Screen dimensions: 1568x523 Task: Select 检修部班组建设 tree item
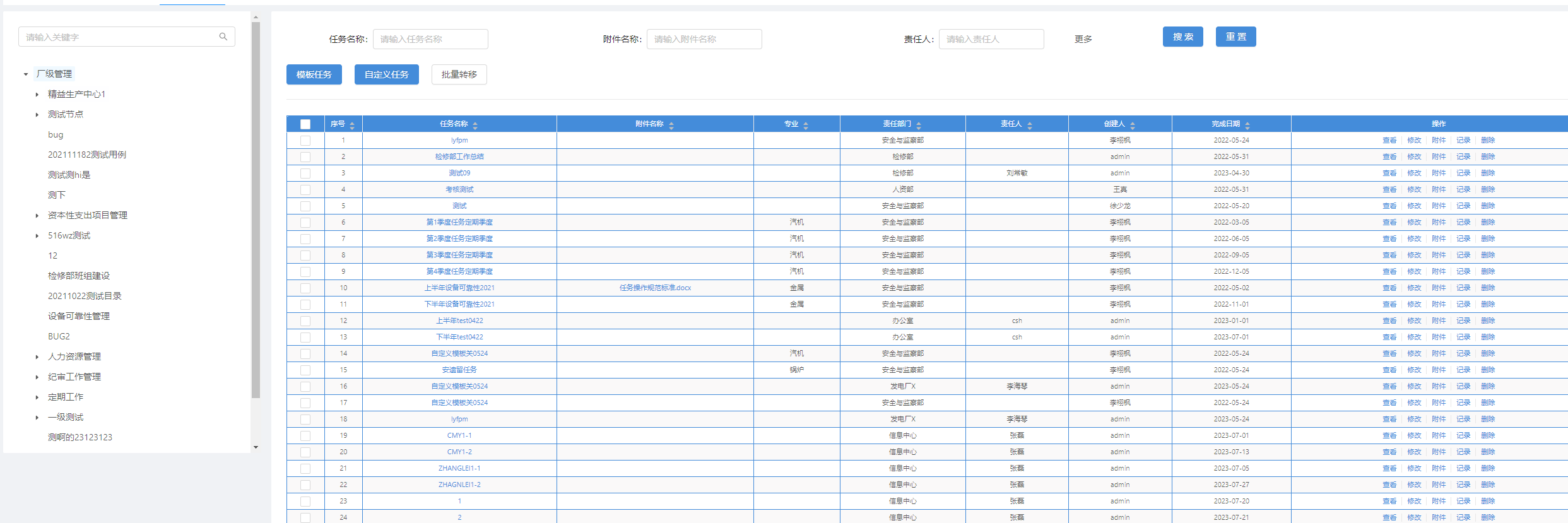point(79,276)
